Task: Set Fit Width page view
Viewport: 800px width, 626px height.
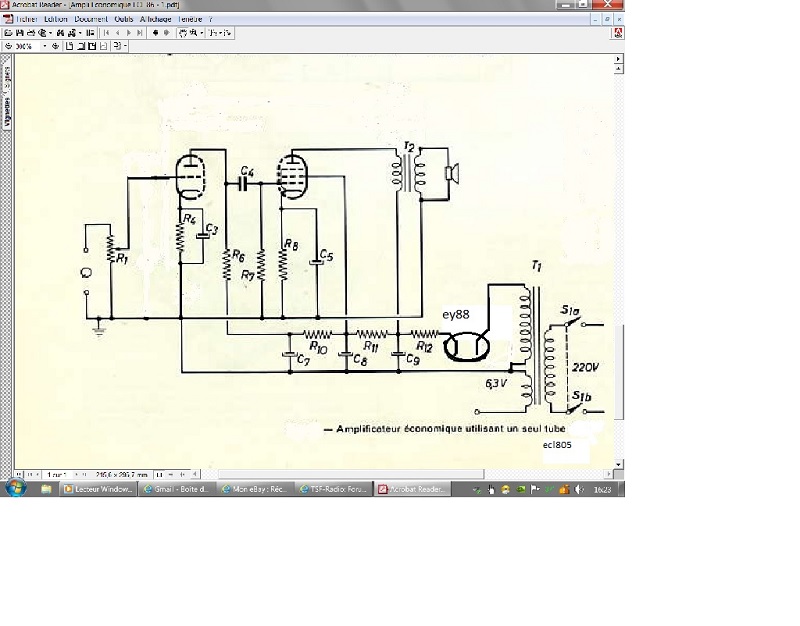Action: click(92, 46)
